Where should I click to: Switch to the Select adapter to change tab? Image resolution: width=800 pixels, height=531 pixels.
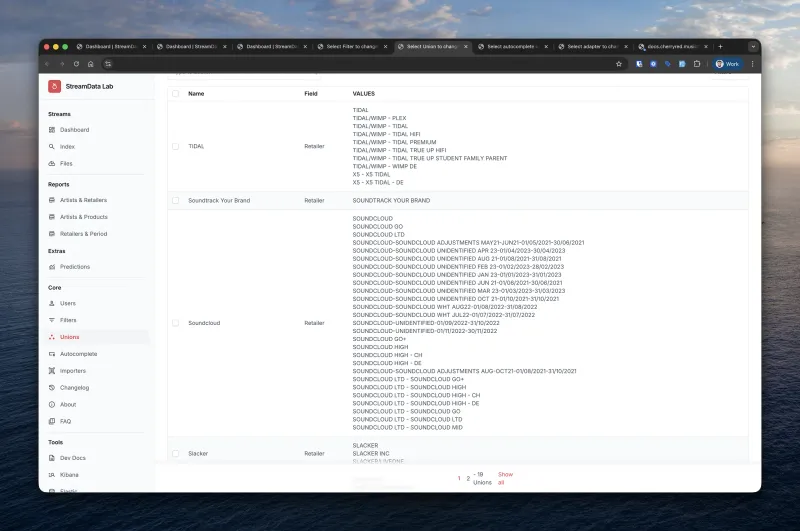click(x=593, y=46)
